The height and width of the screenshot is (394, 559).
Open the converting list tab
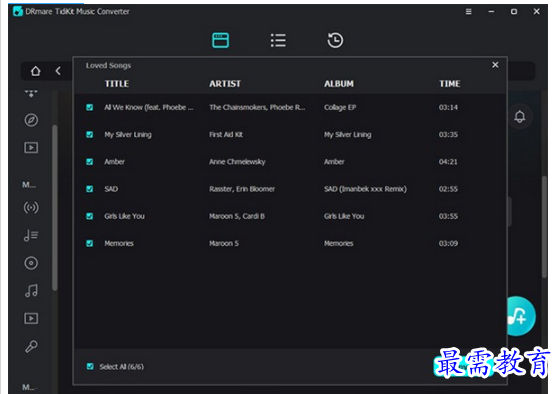click(x=278, y=40)
